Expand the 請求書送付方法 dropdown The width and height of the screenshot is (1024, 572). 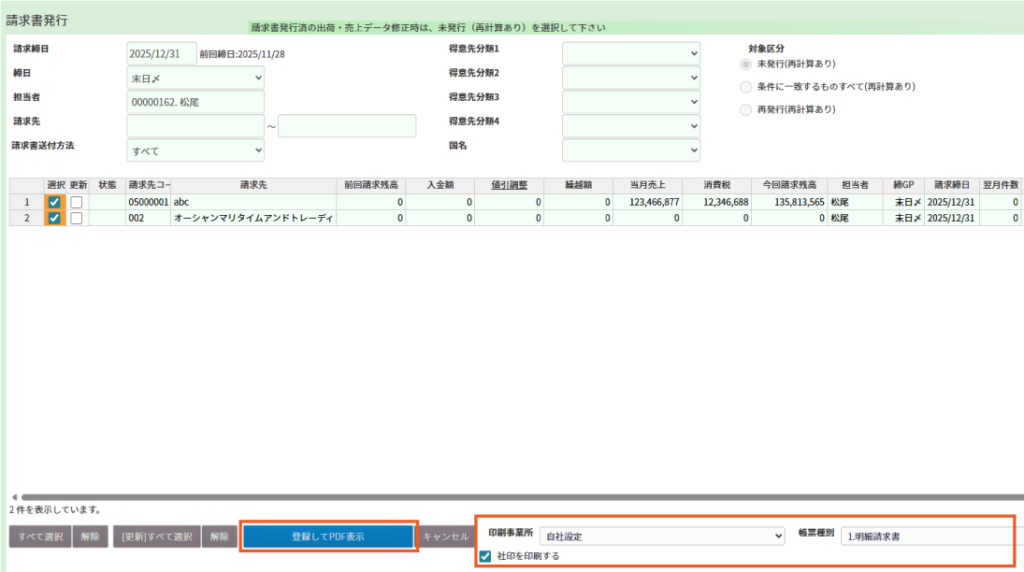coord(195,150)
